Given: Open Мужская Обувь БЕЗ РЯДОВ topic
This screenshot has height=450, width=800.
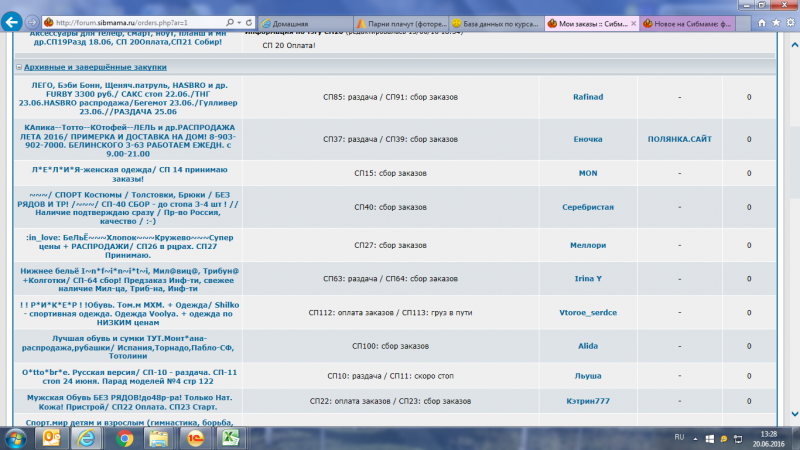Looking at the screenshot, I should coord(130,402).
